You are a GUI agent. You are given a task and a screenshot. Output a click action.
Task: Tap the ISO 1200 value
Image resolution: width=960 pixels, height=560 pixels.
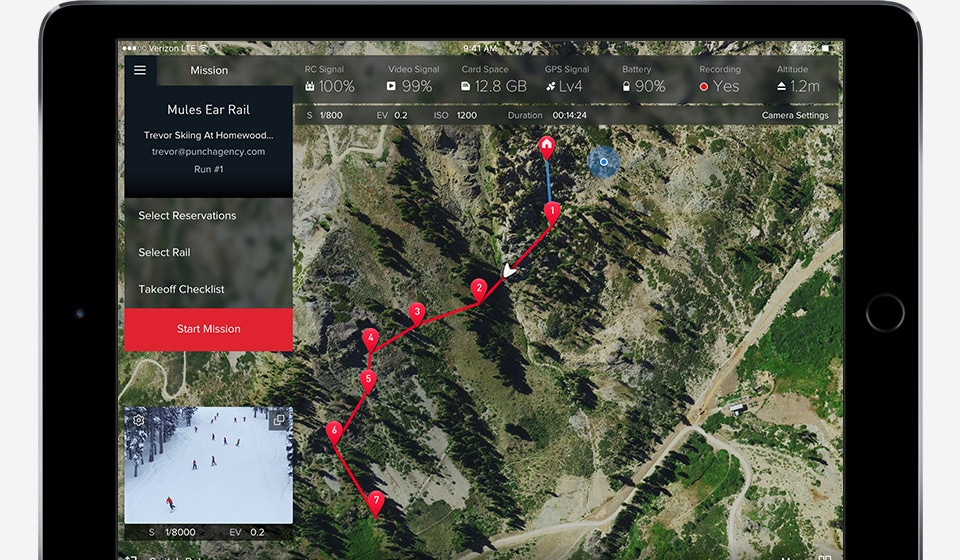click(467, 116)
